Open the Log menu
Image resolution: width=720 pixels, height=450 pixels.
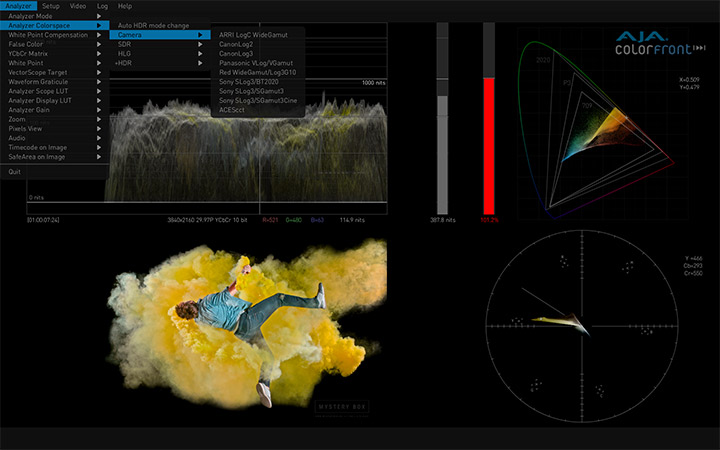click(102, 6)
